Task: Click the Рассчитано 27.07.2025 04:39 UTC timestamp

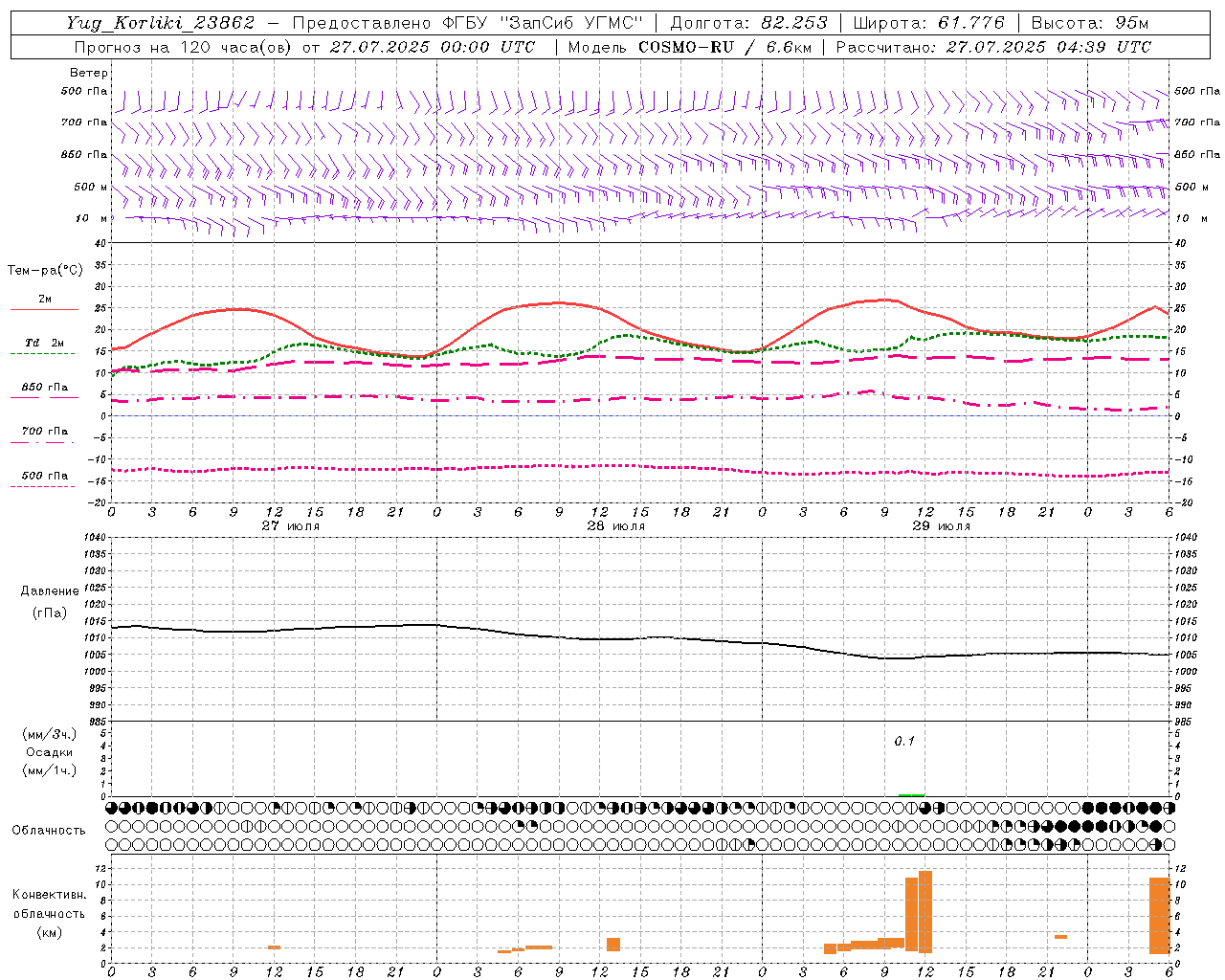Action: 993,47
